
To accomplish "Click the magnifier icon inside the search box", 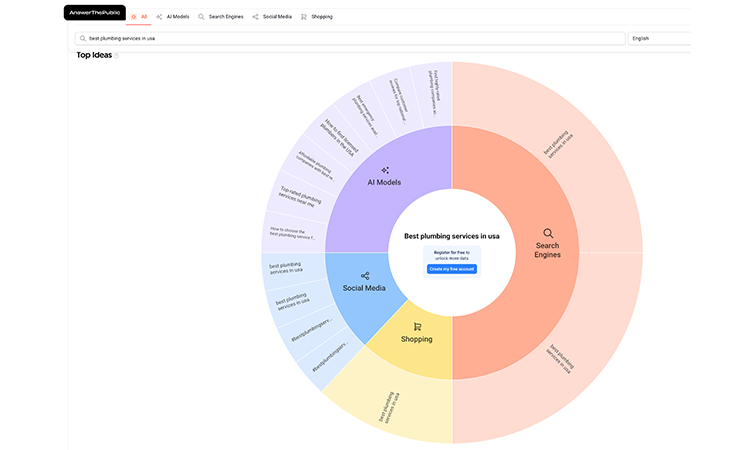I will click(x=83, y=39).
